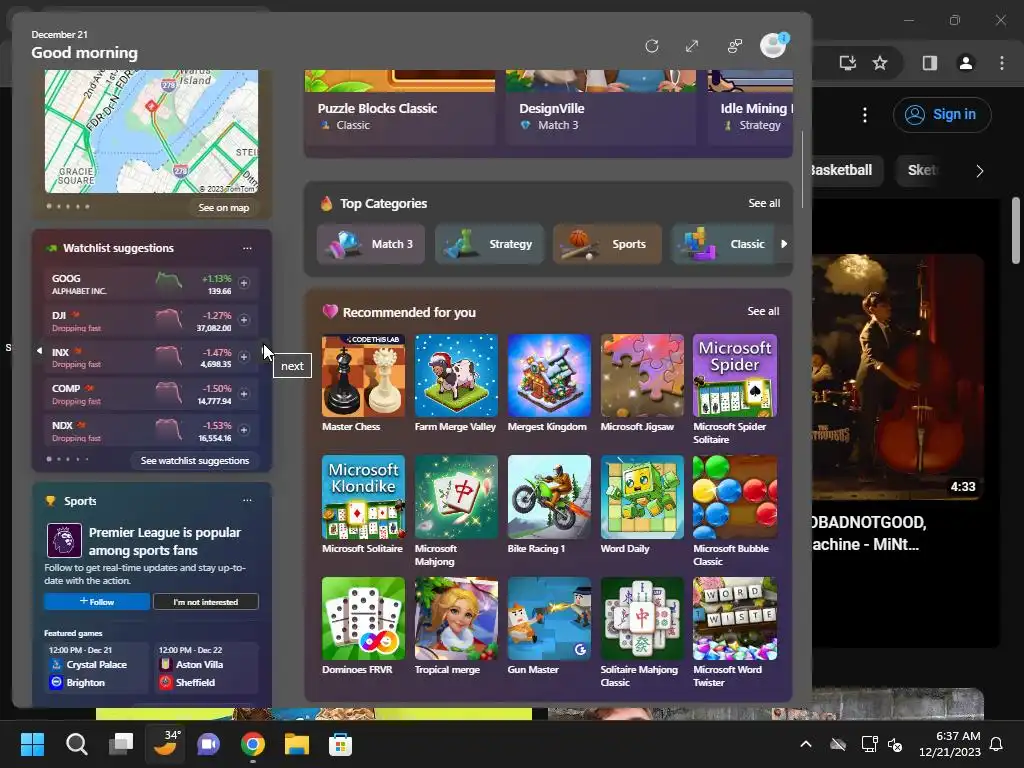This screenshot has width=1024, height=768.
Task: Play BADBADNOTGOOD video thumbnail
Action: 898,377
